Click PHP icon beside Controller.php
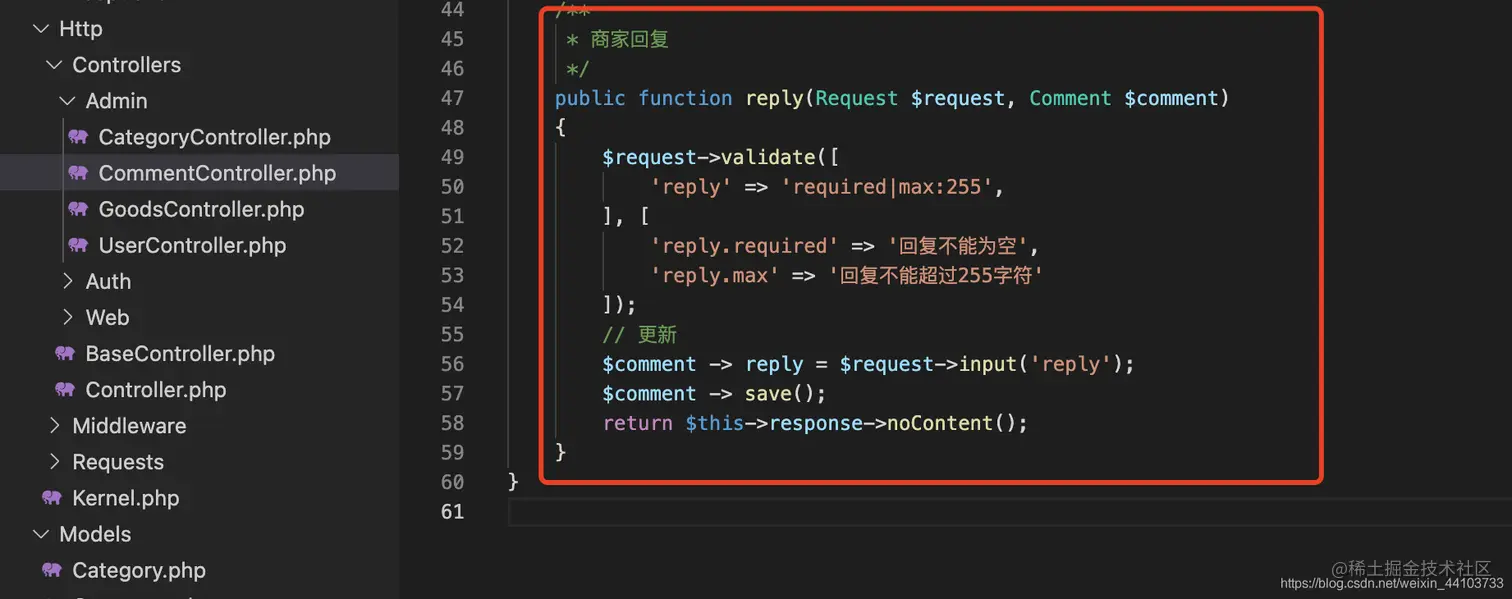Viewport: 1512px width, 599px height. click(x=65, y=389)
